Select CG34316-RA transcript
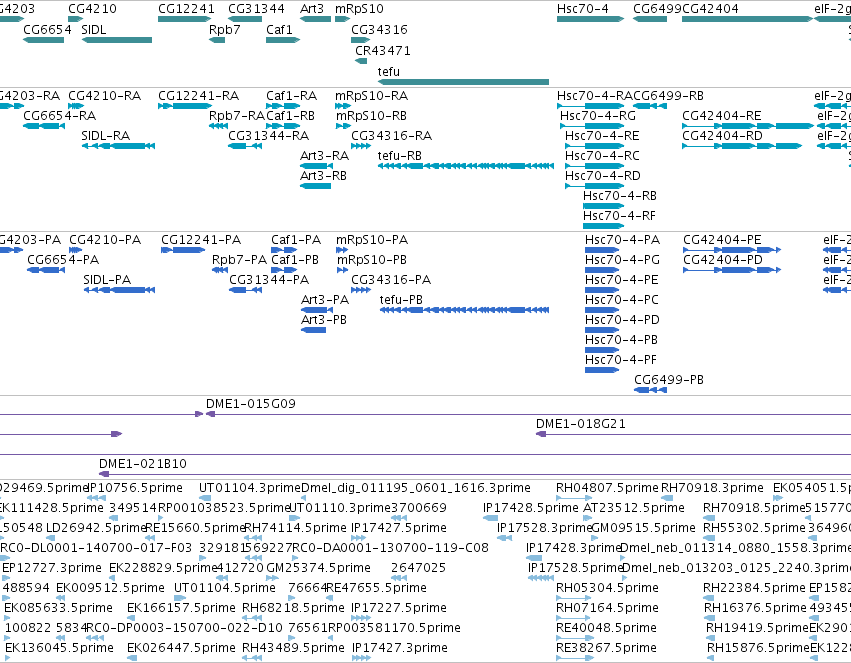 click(x=361, y=145)
